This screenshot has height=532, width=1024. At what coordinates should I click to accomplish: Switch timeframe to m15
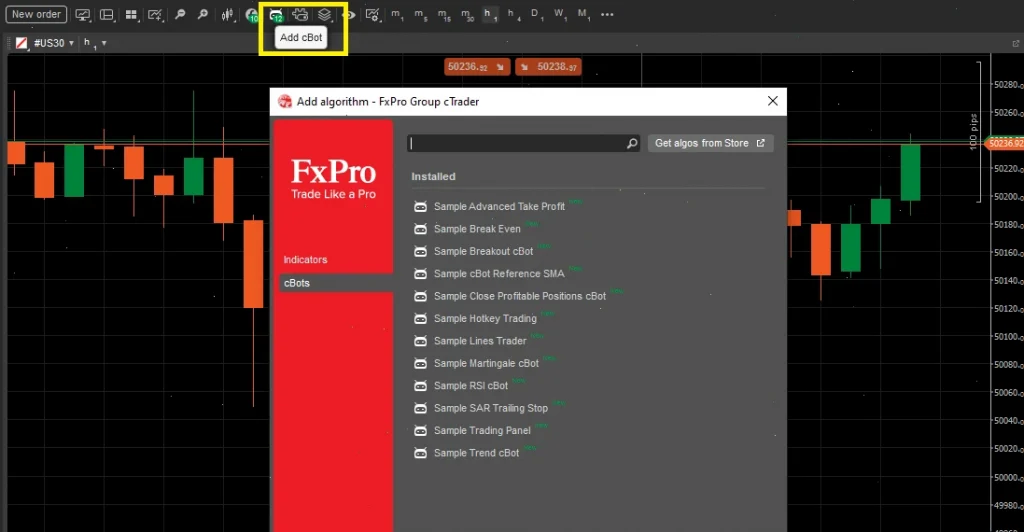(443, 14)
